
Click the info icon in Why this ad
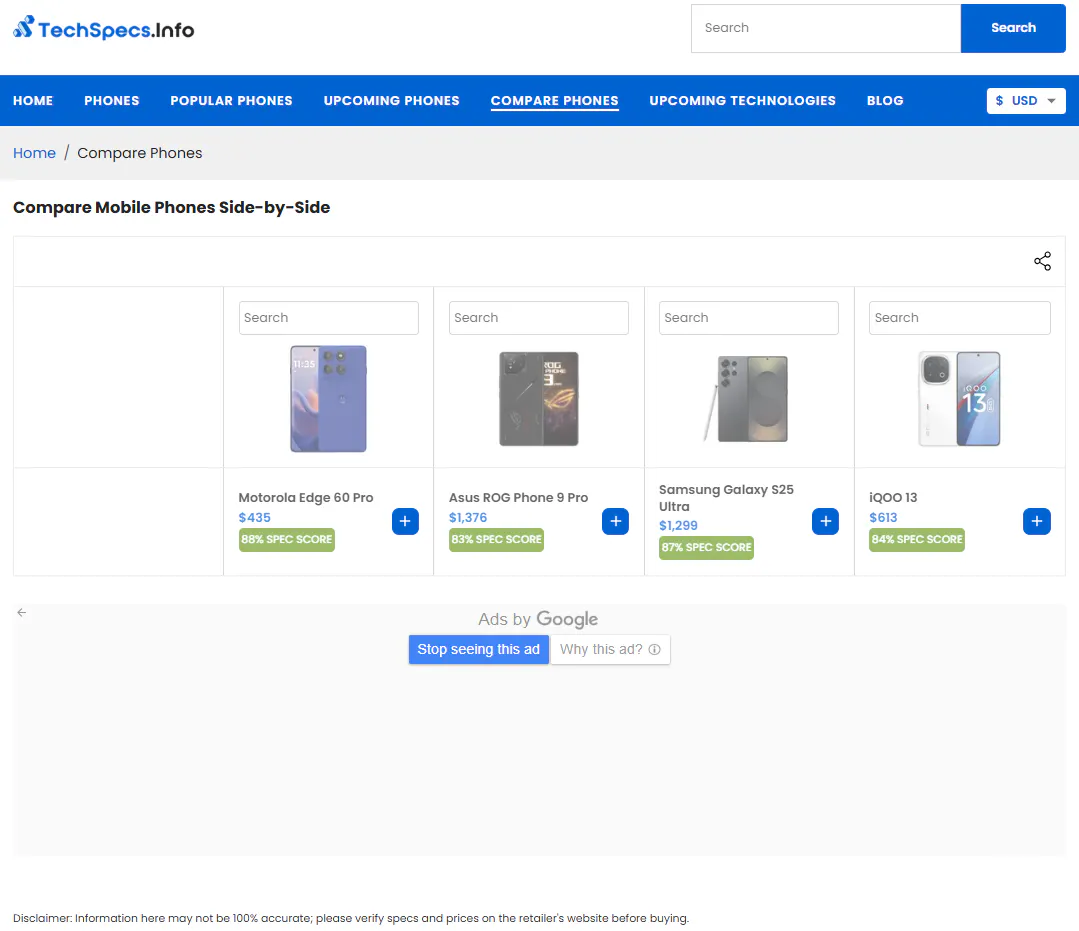click(654, 650)
